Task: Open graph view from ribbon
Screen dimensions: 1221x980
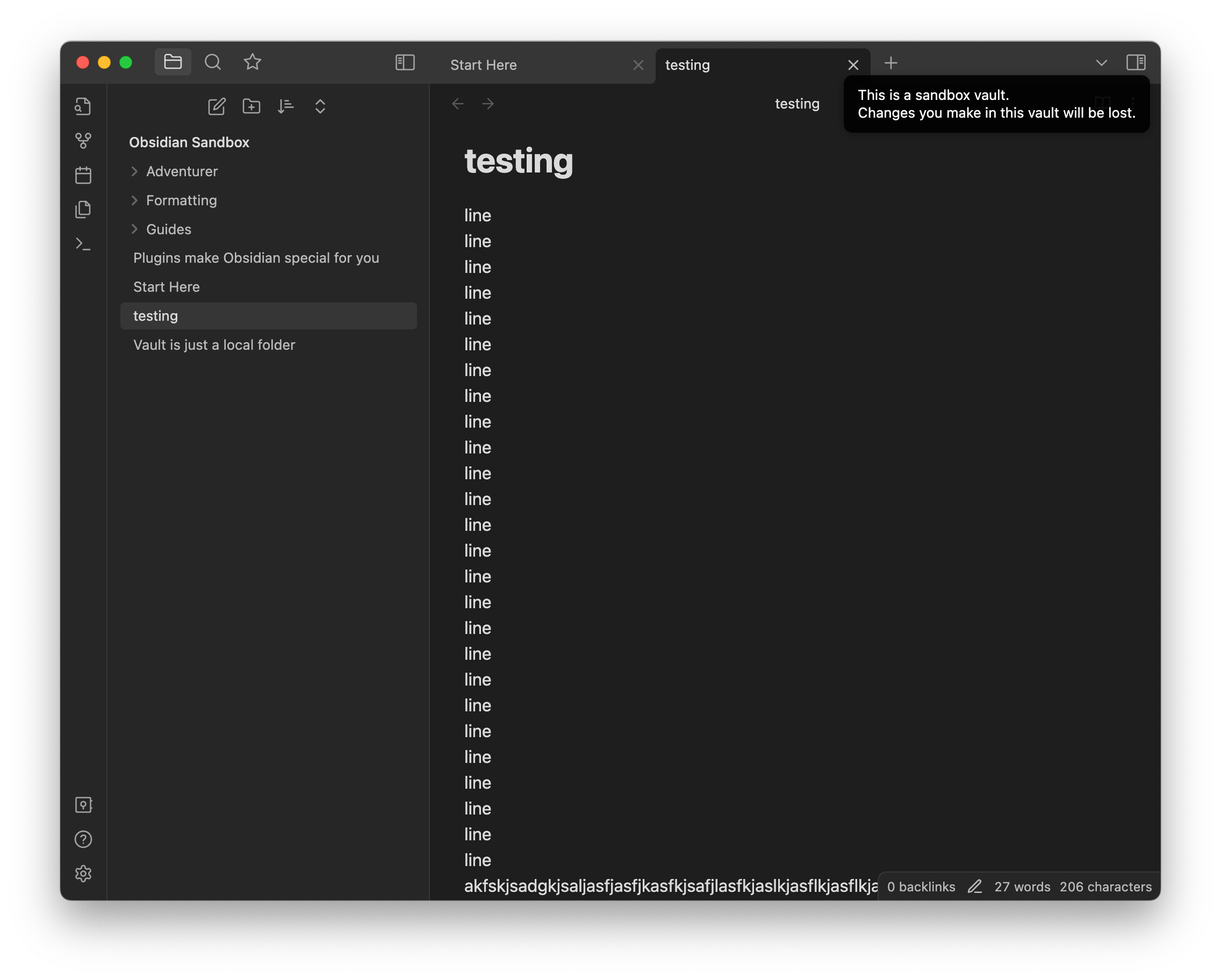Action: (83, 140)
